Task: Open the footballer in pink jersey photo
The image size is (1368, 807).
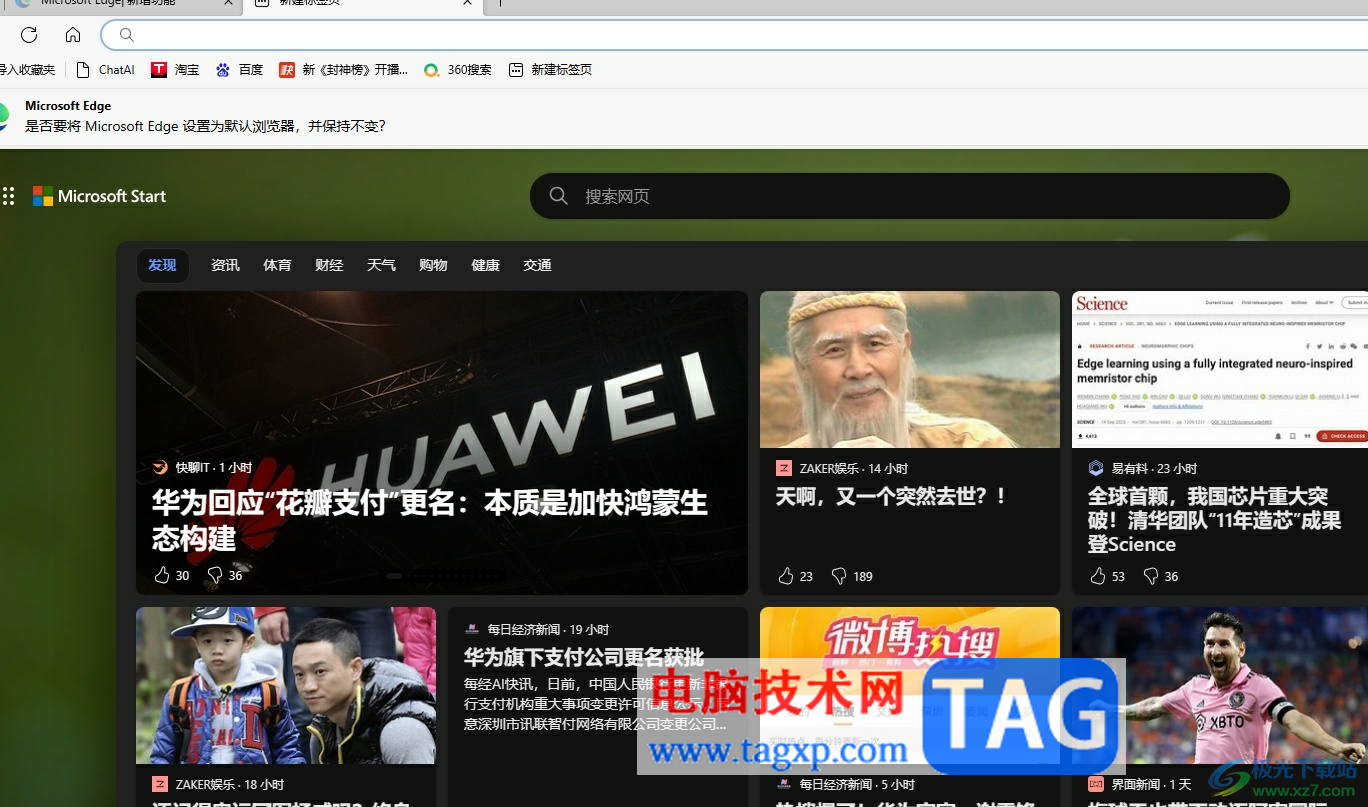Action: coord(1220,685)
